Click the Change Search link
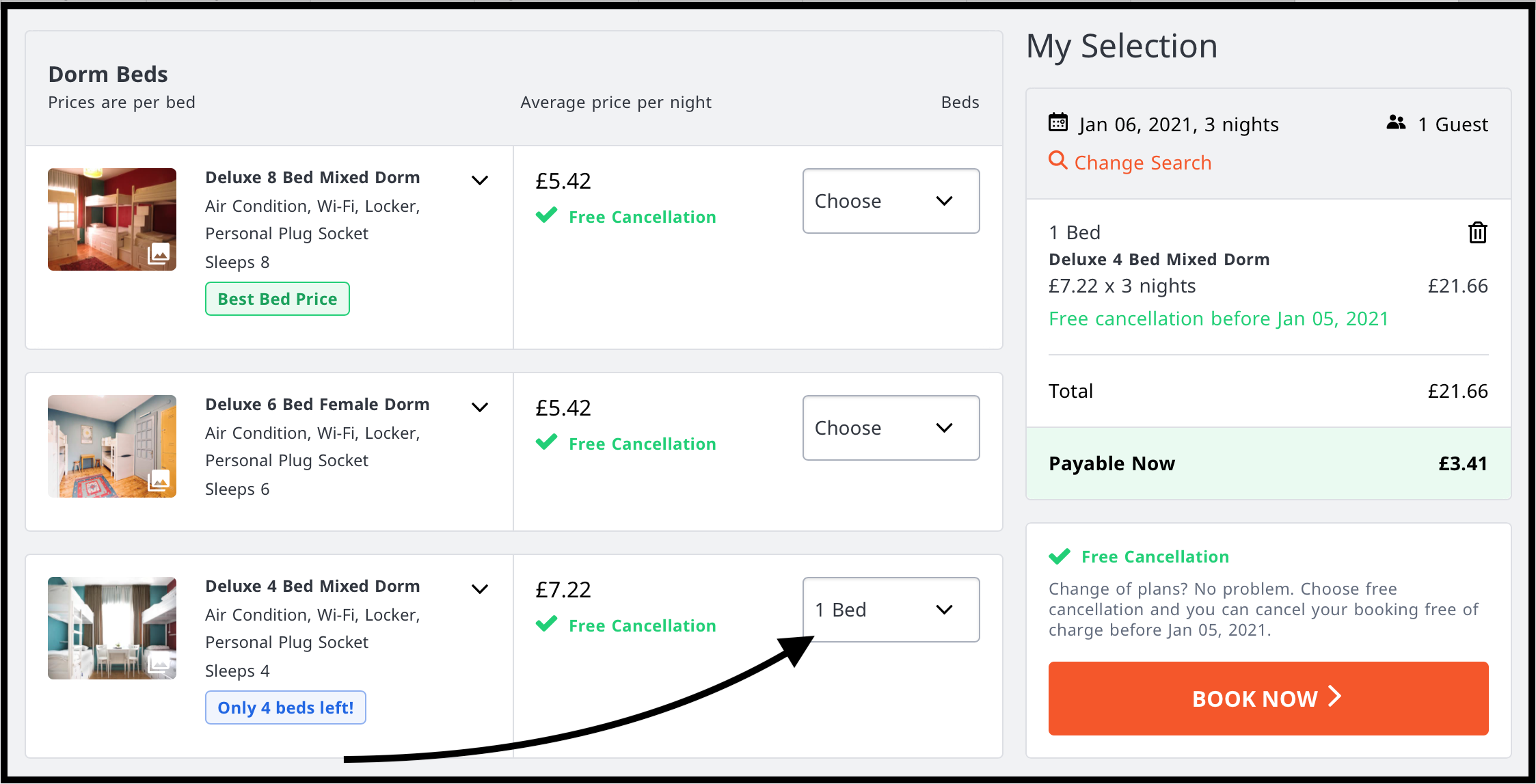The height and width of the screenshot is (784, 1536). coord(1142,163)
